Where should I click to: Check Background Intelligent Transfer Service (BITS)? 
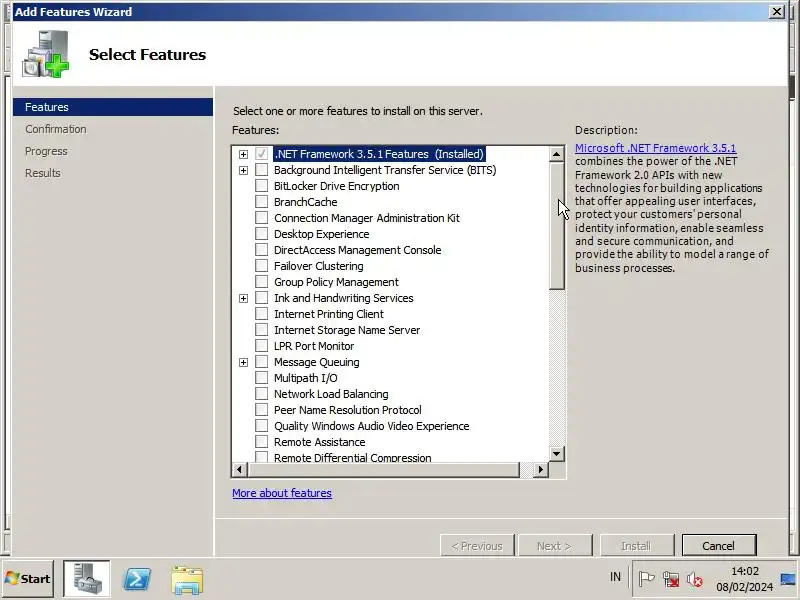point(261,169)
